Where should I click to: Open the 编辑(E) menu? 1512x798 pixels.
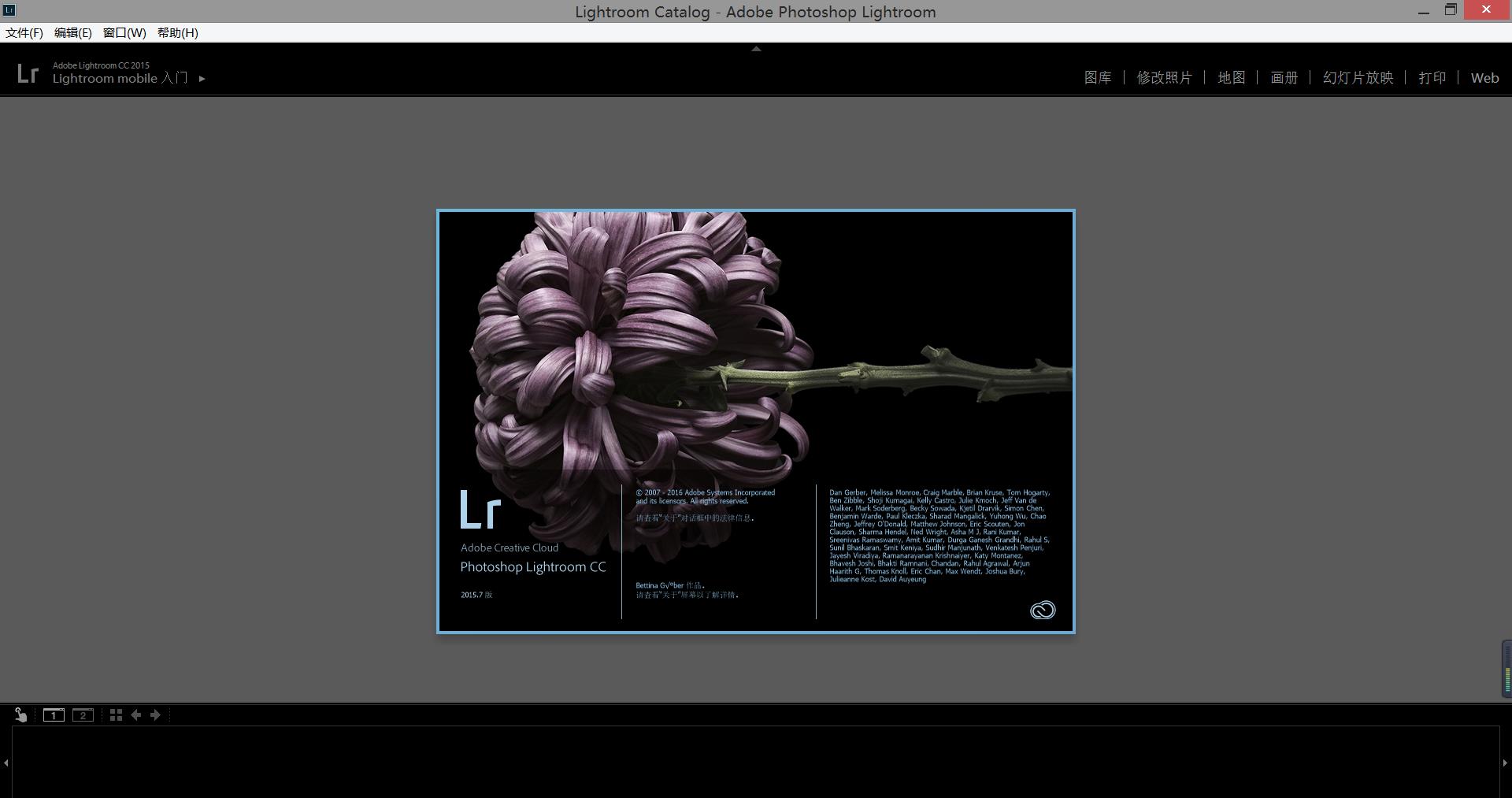pyautogui.click(x=72, y=32)
